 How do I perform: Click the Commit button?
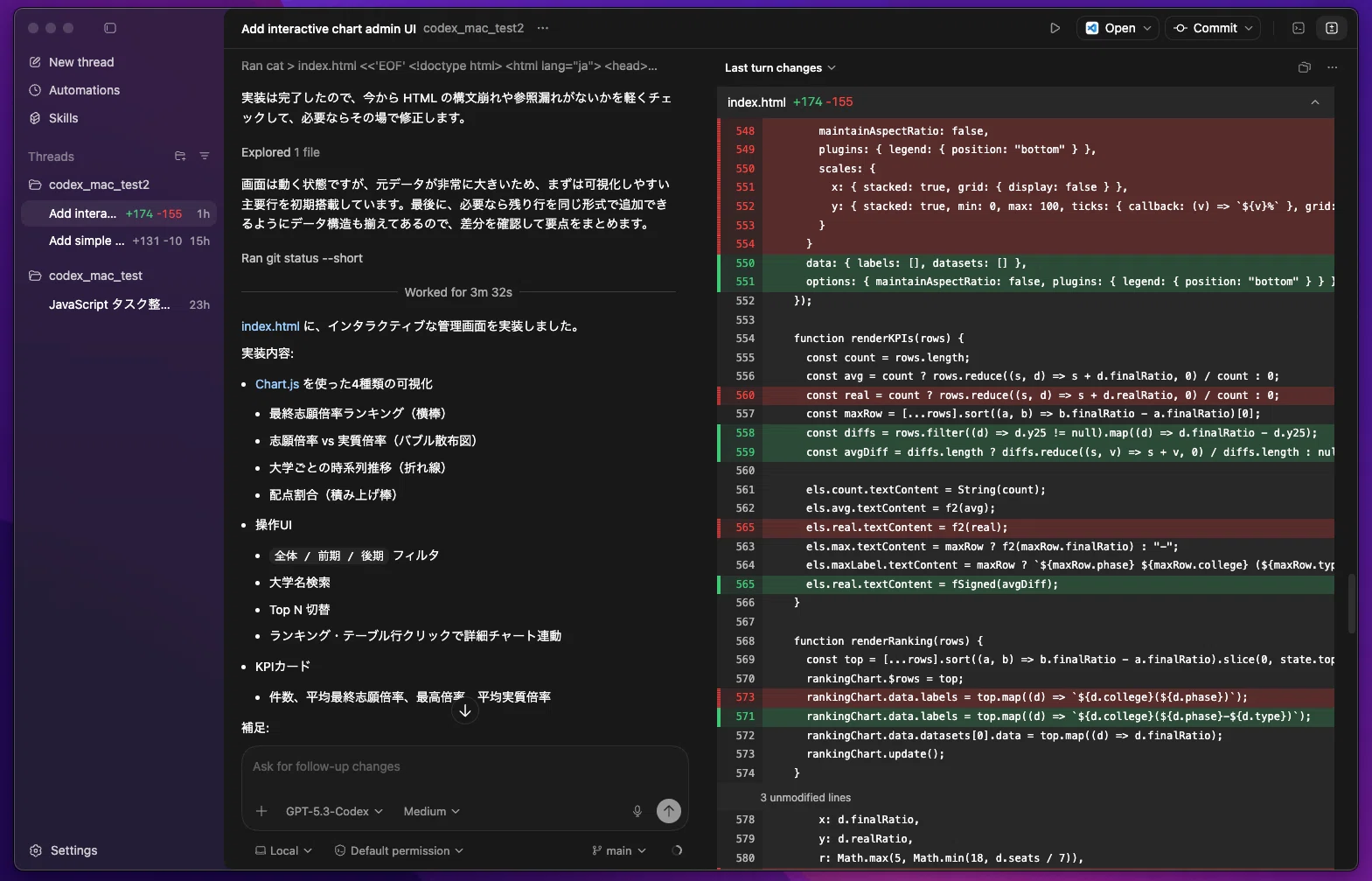click(1206, 28)
